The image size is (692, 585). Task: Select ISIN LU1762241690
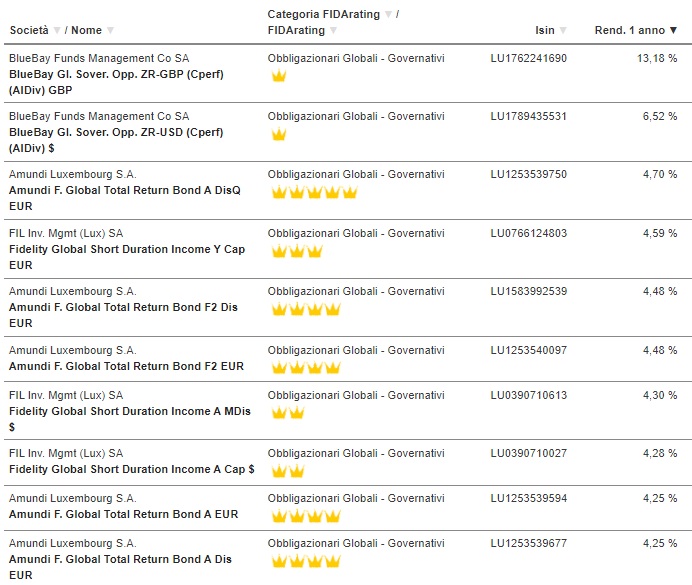[x=528, y=58]
